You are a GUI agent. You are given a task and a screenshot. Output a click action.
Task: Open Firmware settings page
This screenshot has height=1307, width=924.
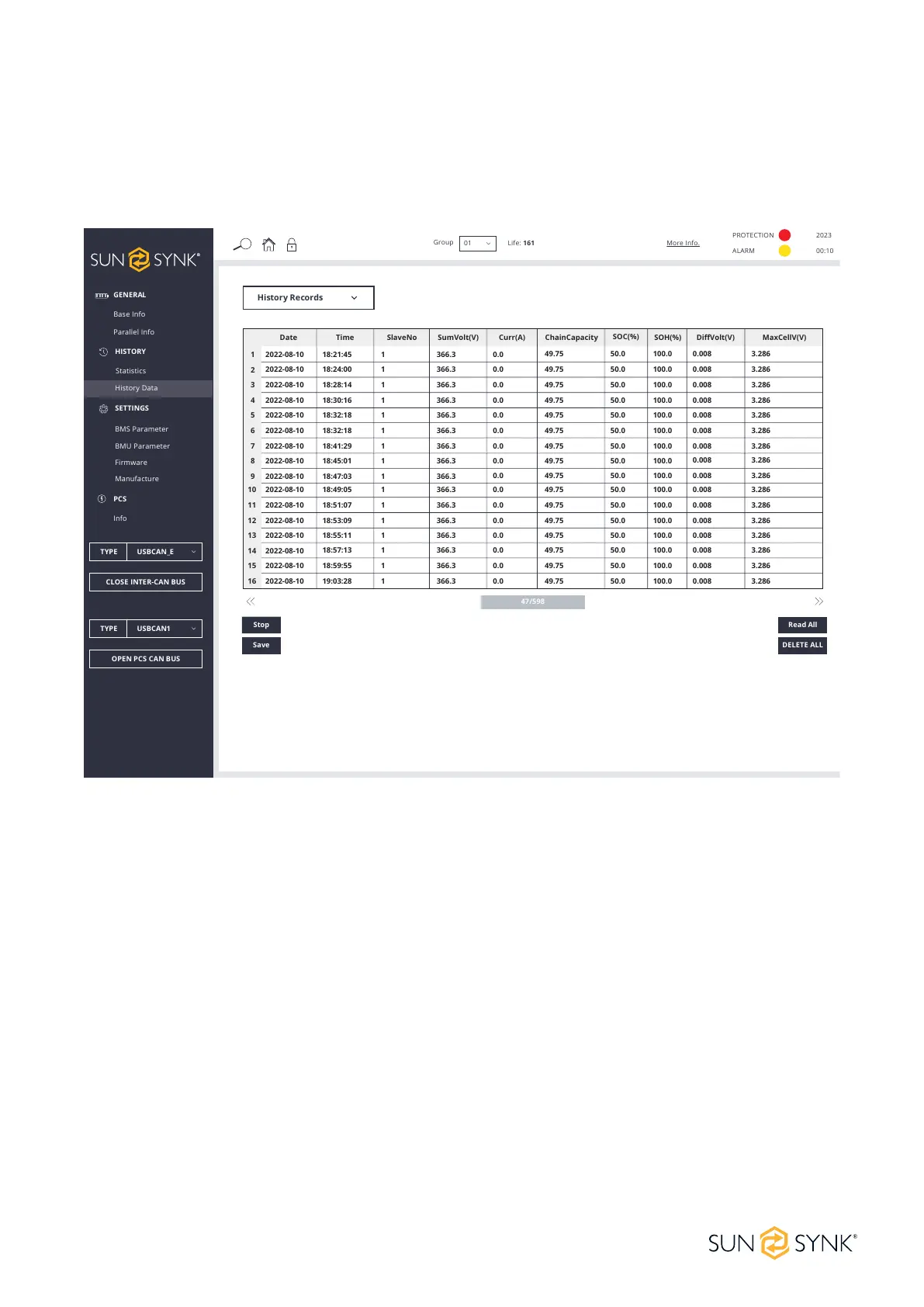point(130,463)
